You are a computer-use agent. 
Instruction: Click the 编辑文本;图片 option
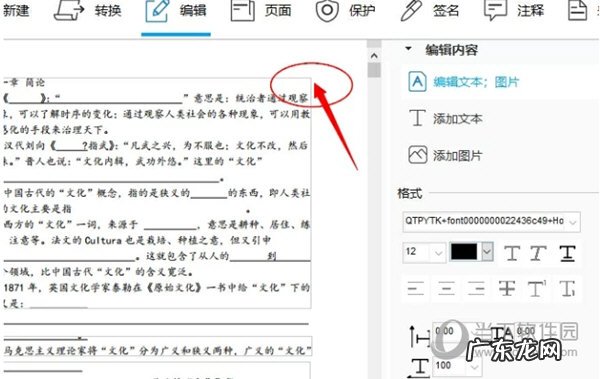pyautogui.click(x=476, y=82)
